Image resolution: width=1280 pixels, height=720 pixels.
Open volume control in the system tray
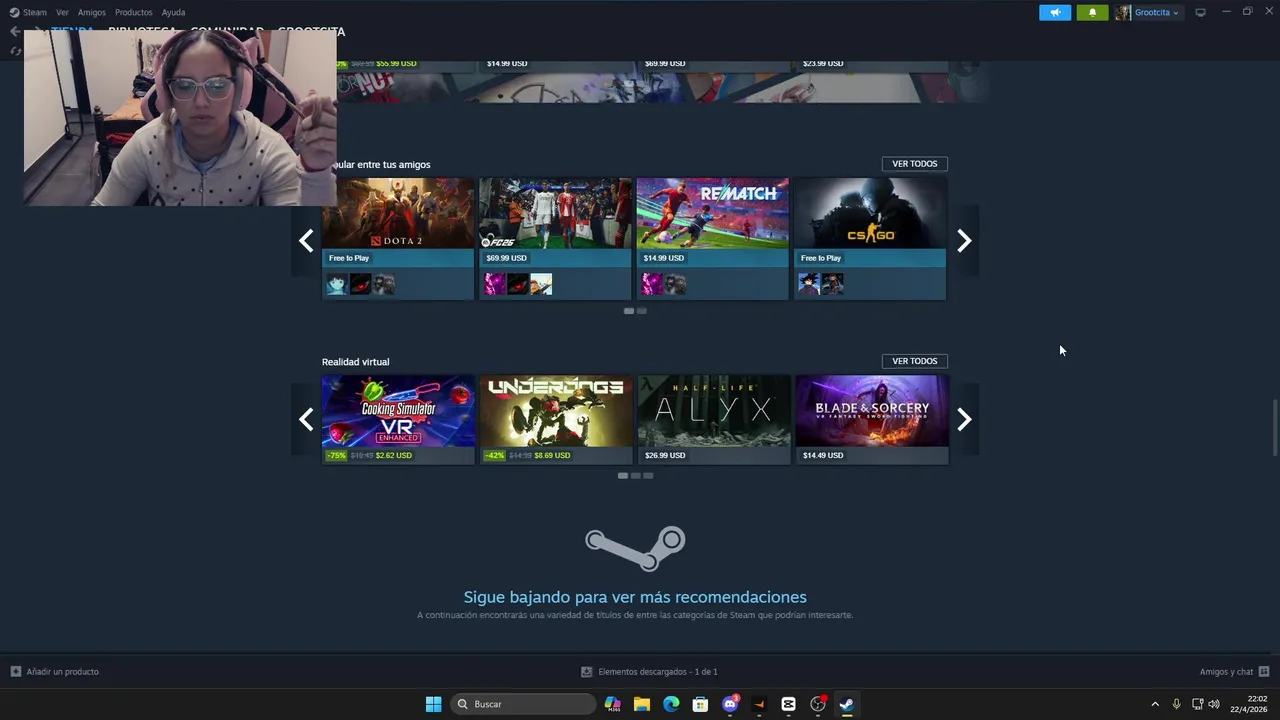[1214, 704]
